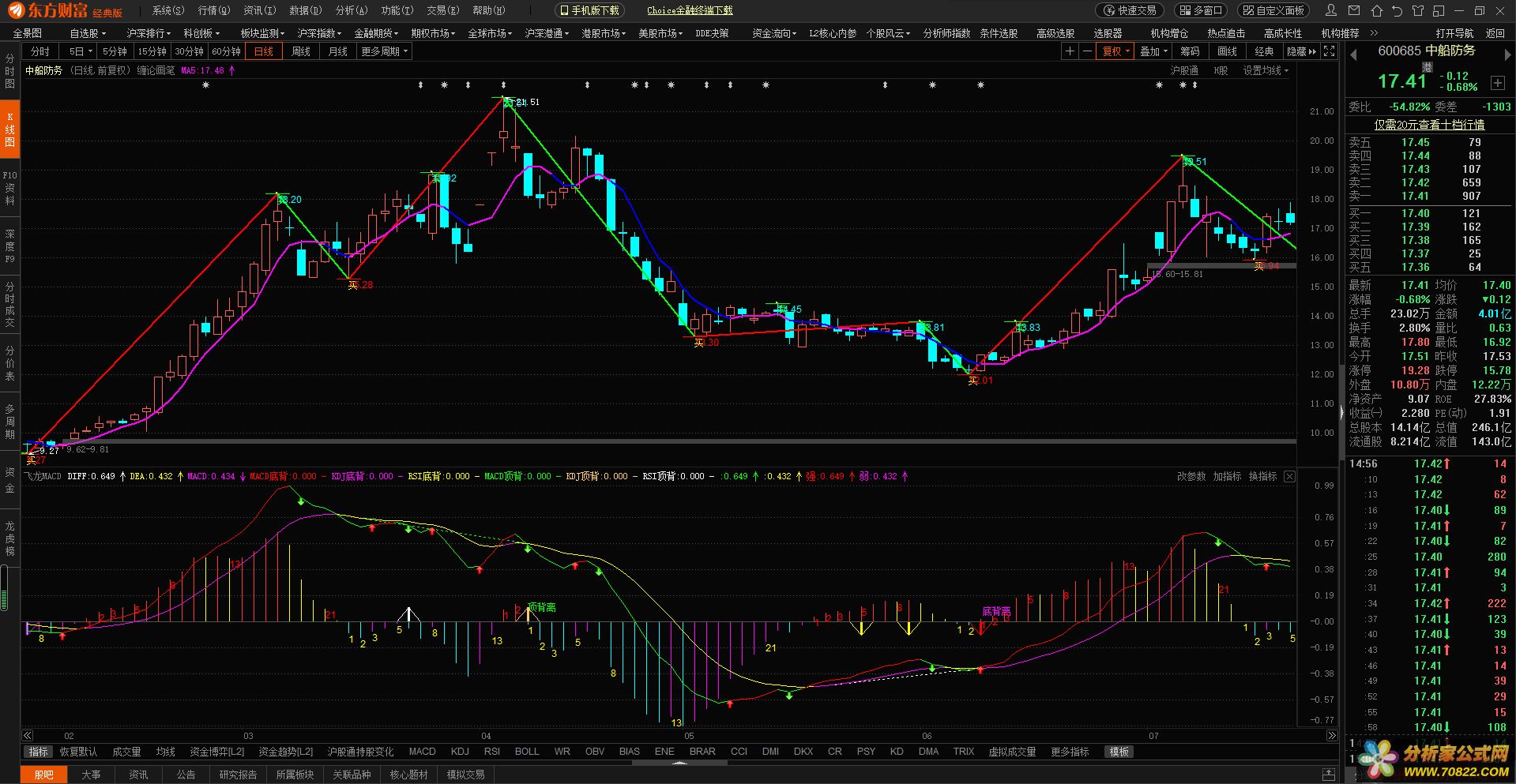Screen dimensions: 1516x784
Task: Open the 画线 drawing tools
Action: (x=1227, y=51)
